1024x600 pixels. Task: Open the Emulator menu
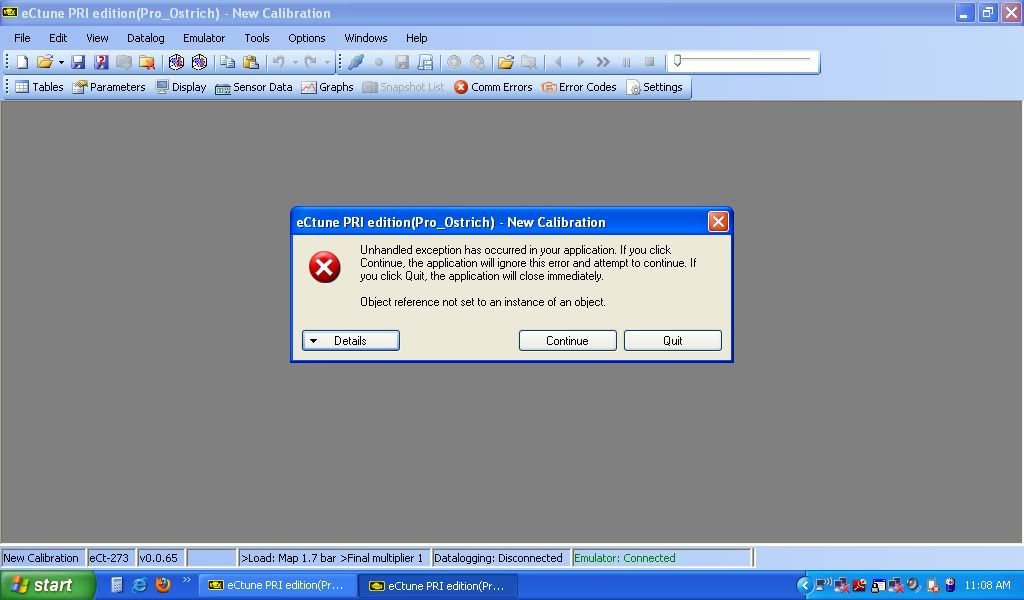tap(204, 38)
